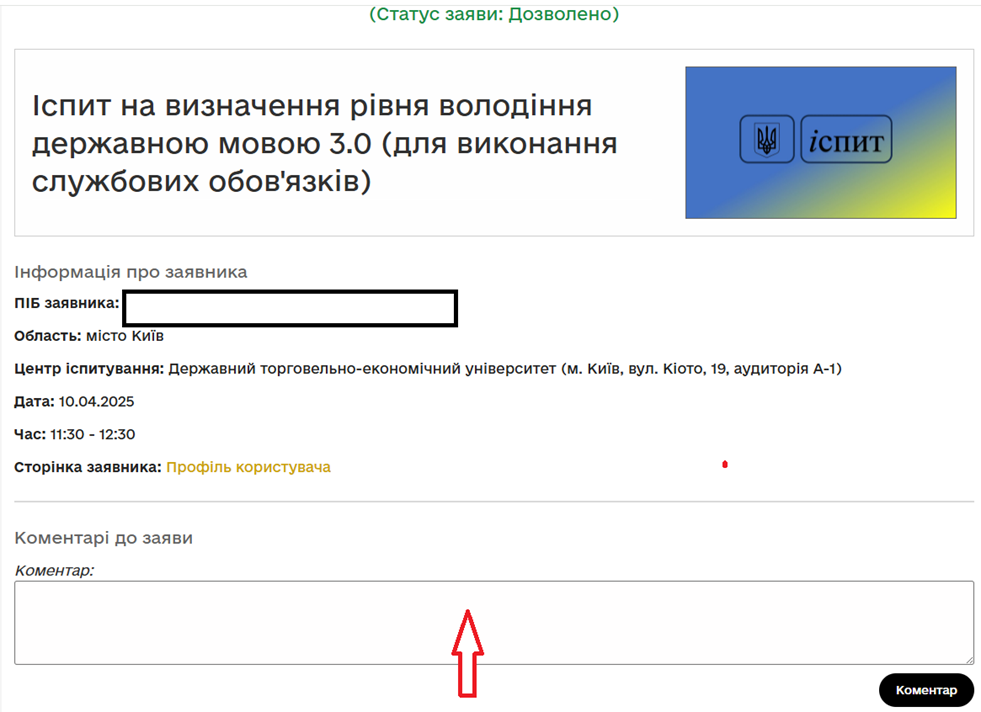The image size is (981, 712).
Task: Click the ПІБ заявника label
Action: click(66, 303)
